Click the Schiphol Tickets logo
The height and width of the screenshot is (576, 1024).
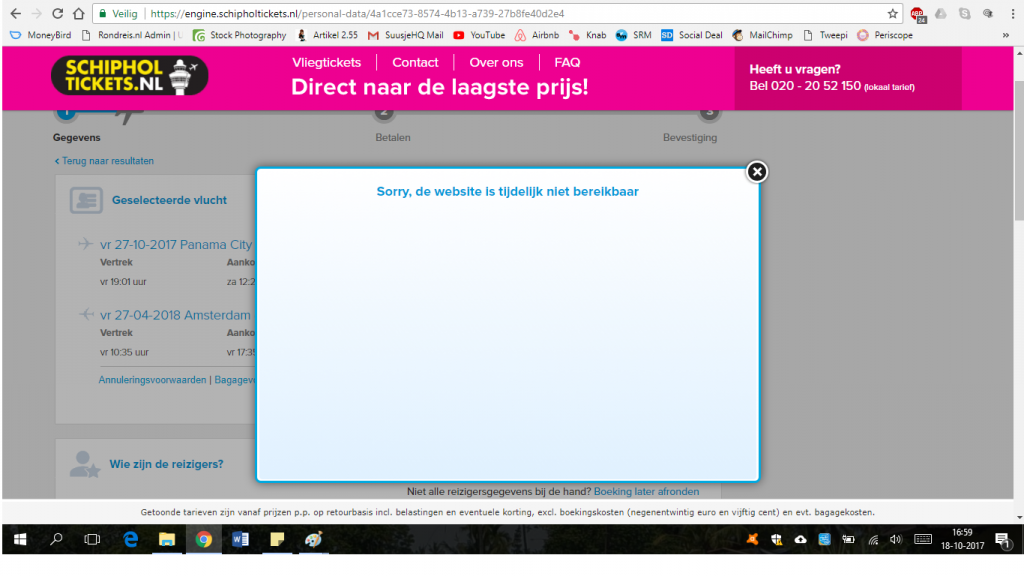point(129,76)
